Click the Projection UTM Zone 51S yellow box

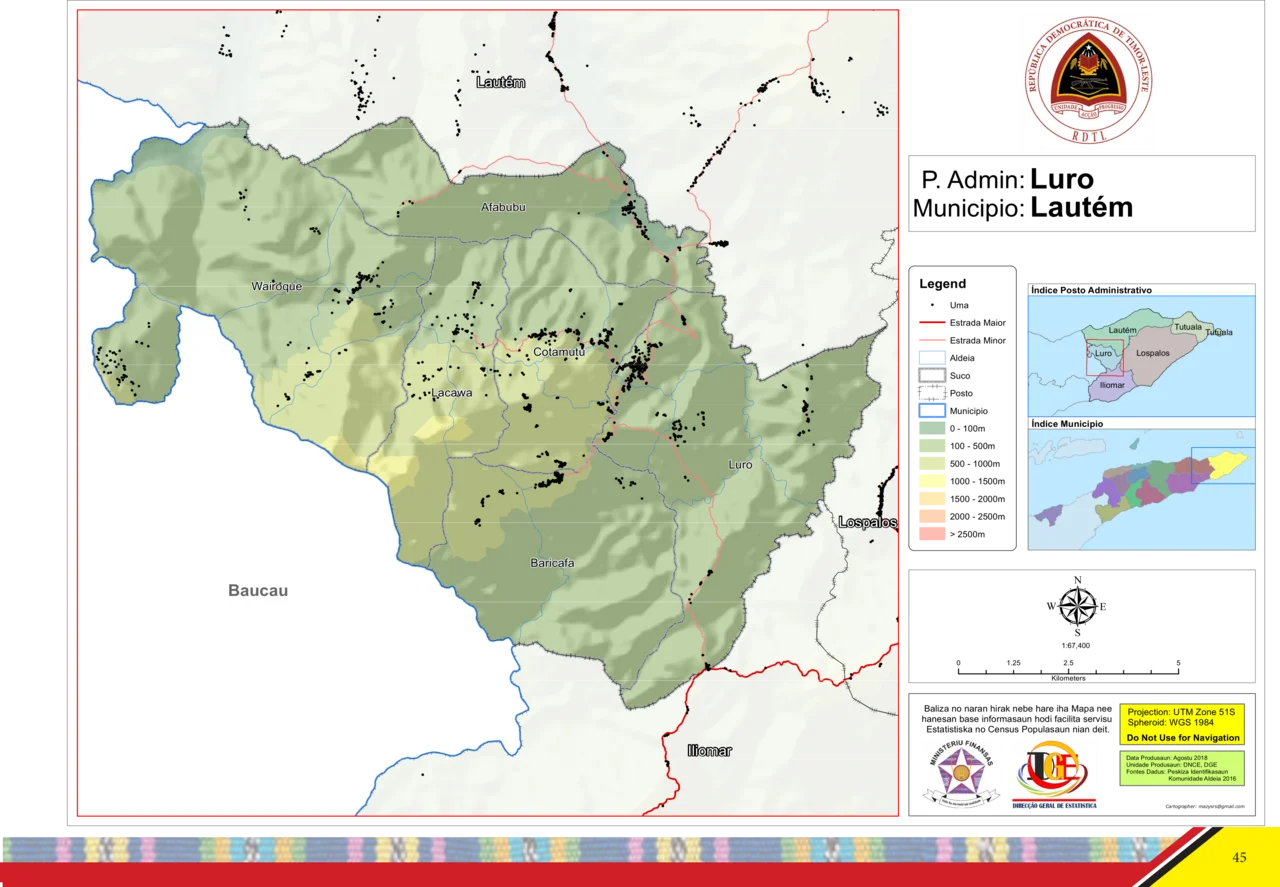point(1181,724)
